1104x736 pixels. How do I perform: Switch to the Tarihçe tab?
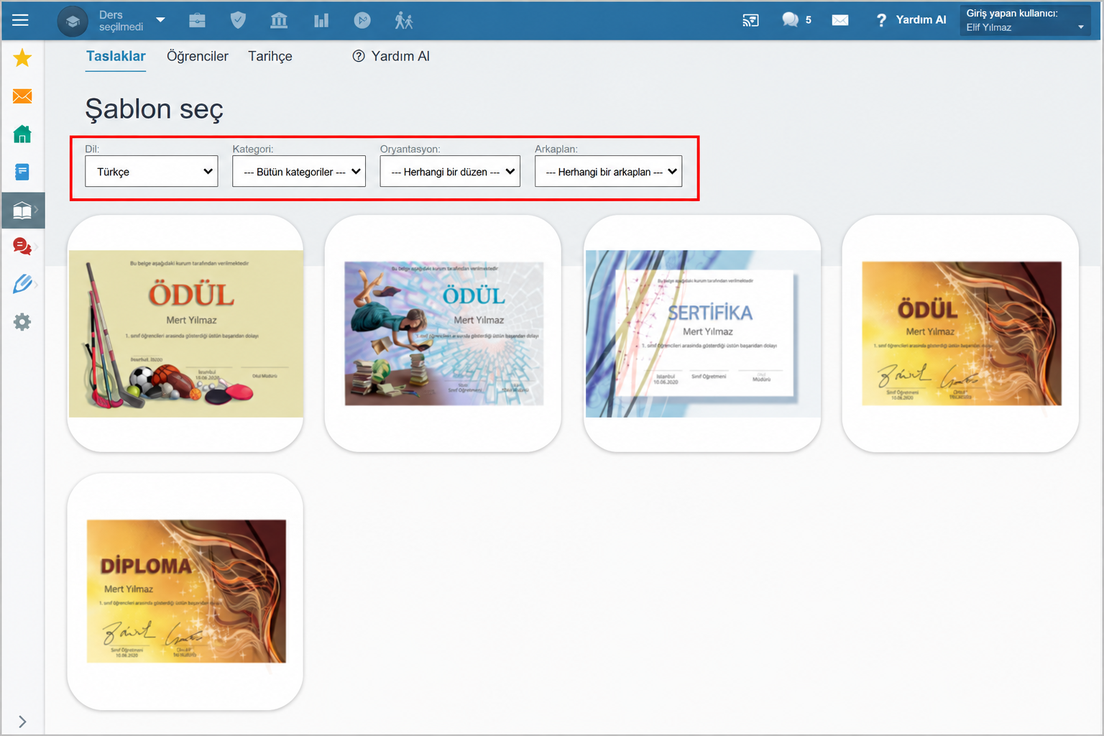coord(270,56)
